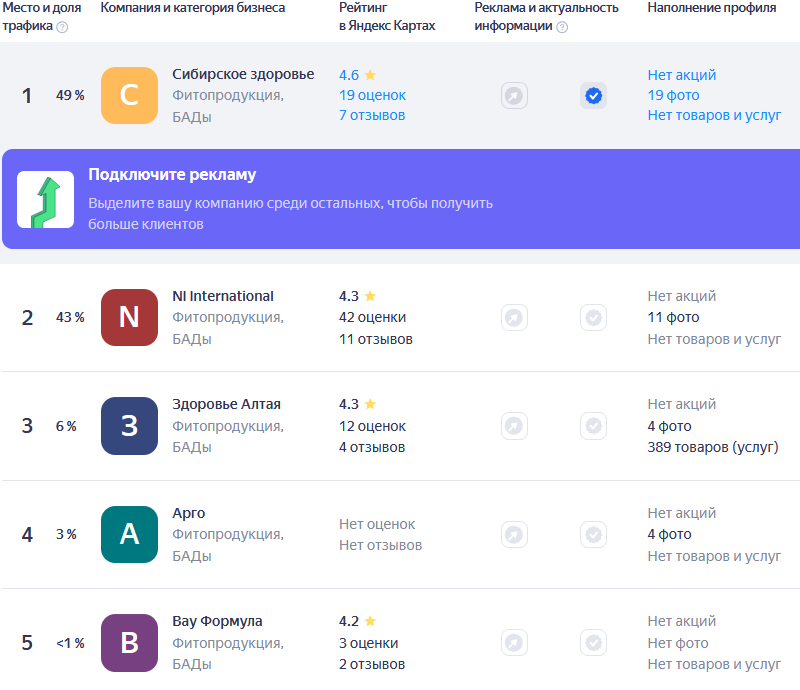The width and height of the screenshot is (800, 690).
Task: Click the '11 фото' text
Action: [673, 317]
